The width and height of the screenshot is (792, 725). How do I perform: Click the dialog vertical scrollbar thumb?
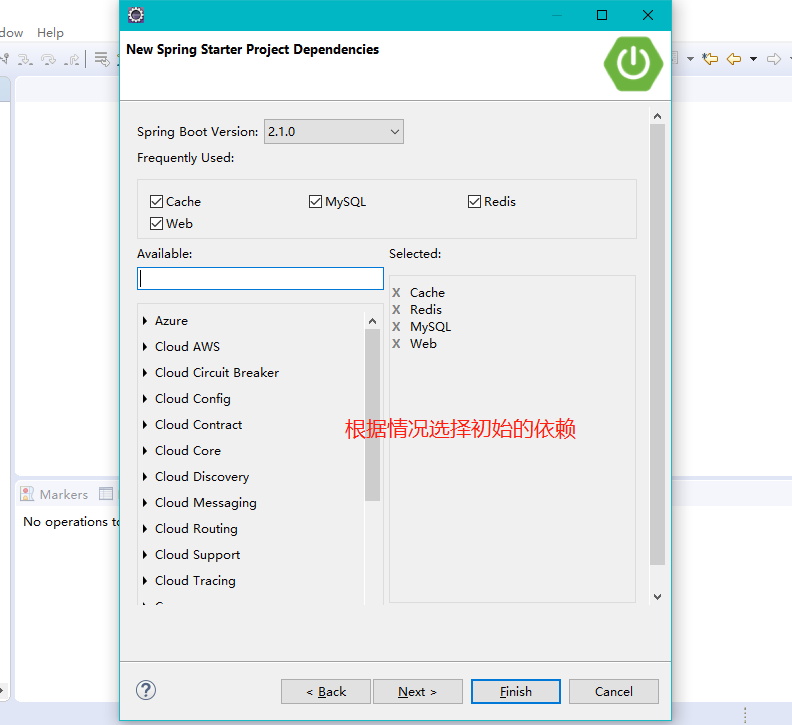[x=657, y=345]
